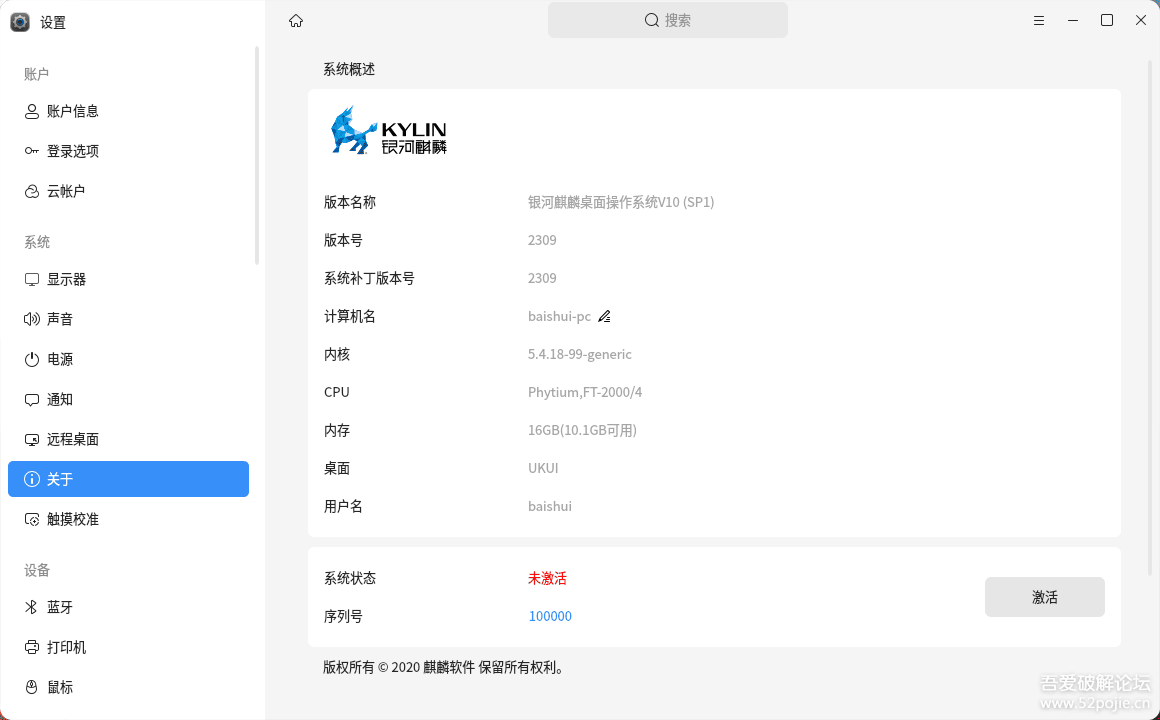Viewport: 1160px width, 720px height.
Task: Click the 设备 section heading
Action: point(37,570)
